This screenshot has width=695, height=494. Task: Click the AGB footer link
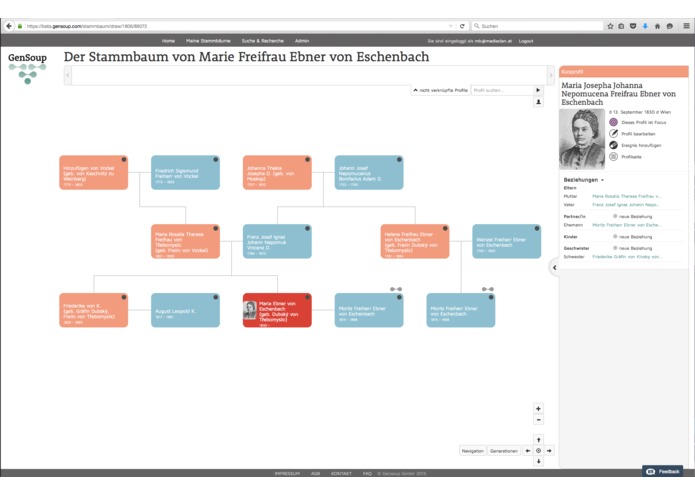(315, 474)
